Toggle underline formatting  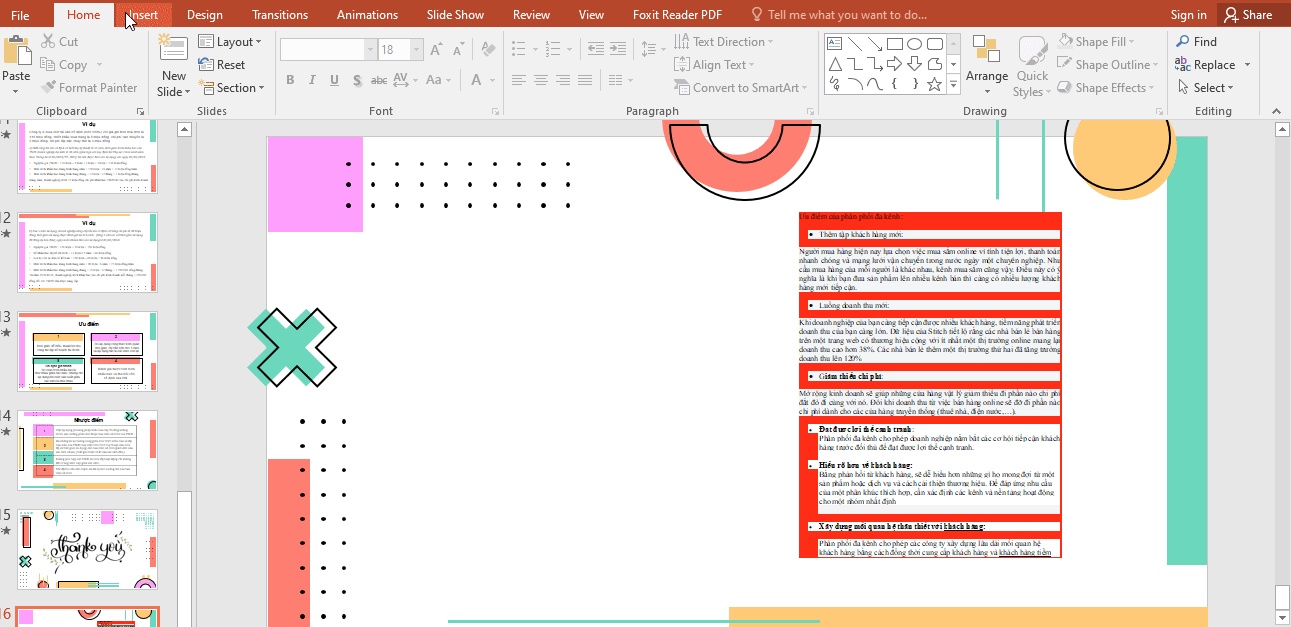pos(333,79)
